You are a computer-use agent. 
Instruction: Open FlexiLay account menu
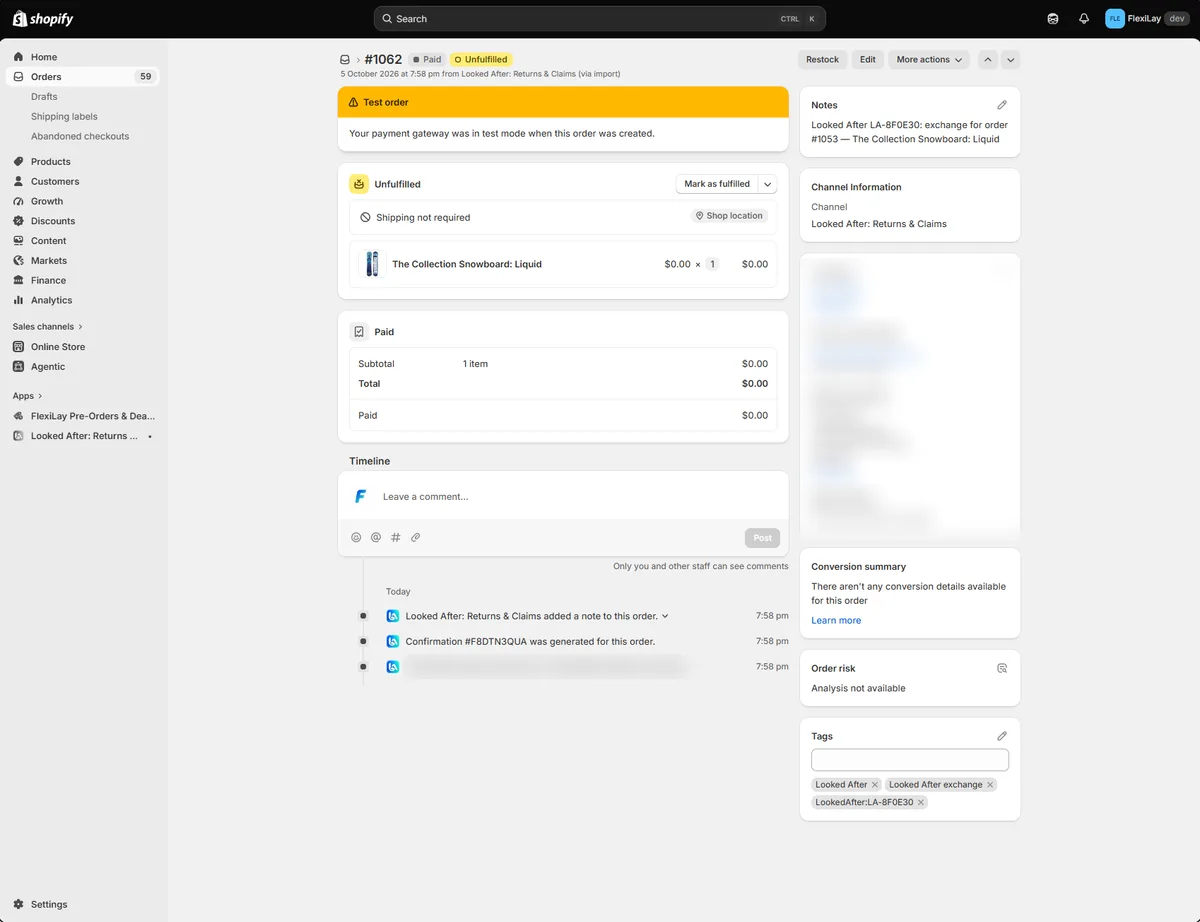click(1147, 19)
